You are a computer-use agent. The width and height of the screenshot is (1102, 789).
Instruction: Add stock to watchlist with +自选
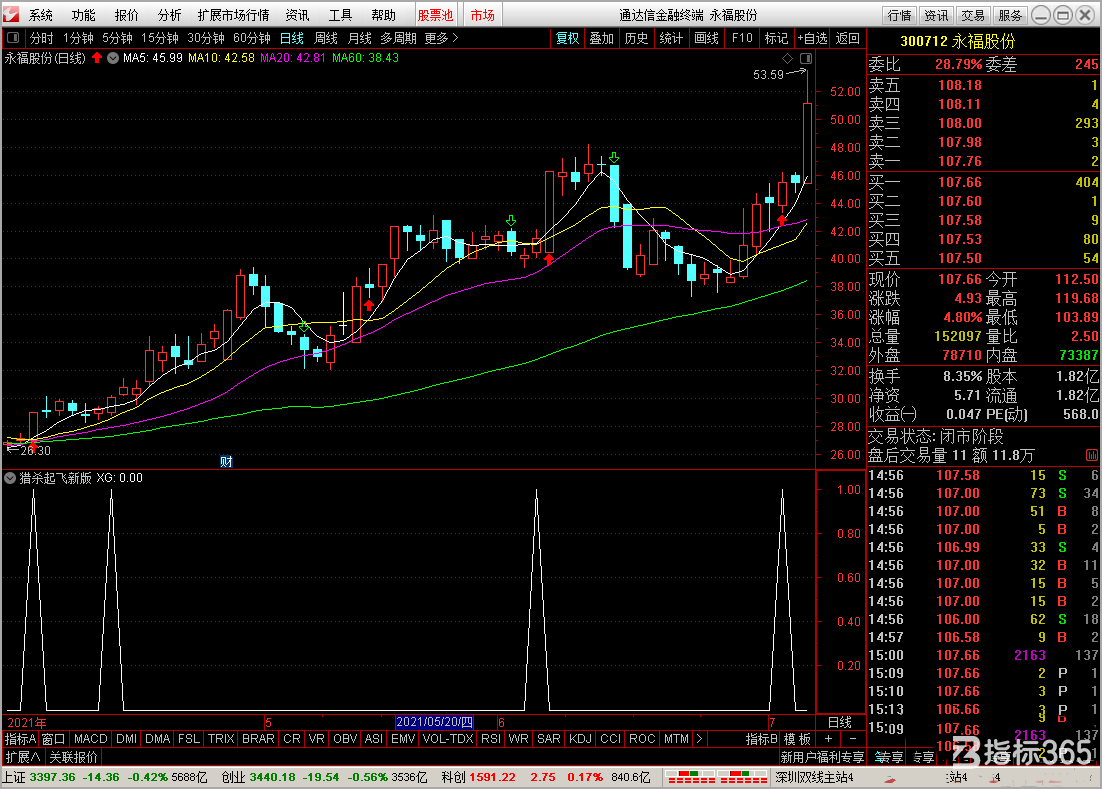(812, 38)
